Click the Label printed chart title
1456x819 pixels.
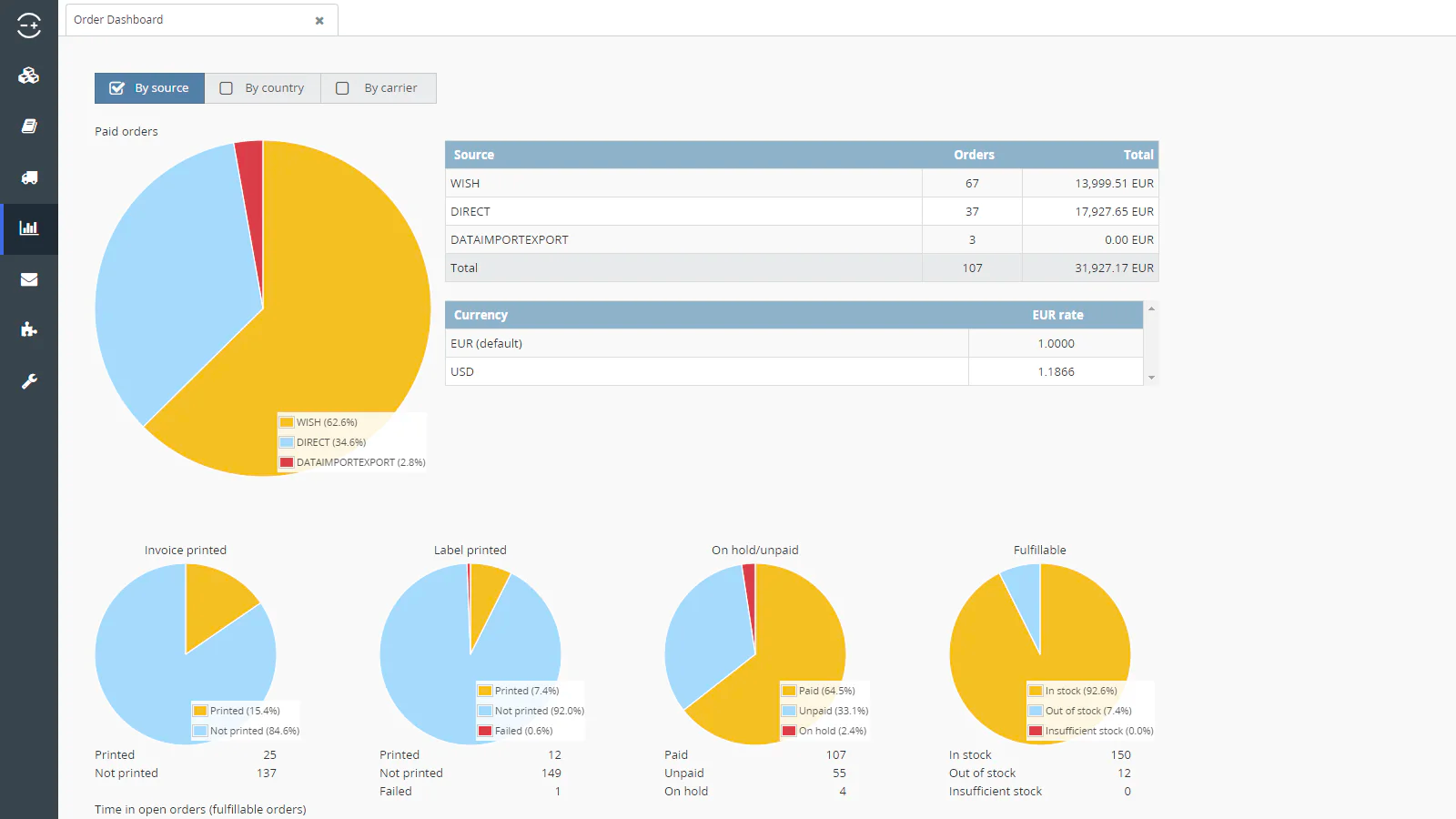tap(470, 551)
